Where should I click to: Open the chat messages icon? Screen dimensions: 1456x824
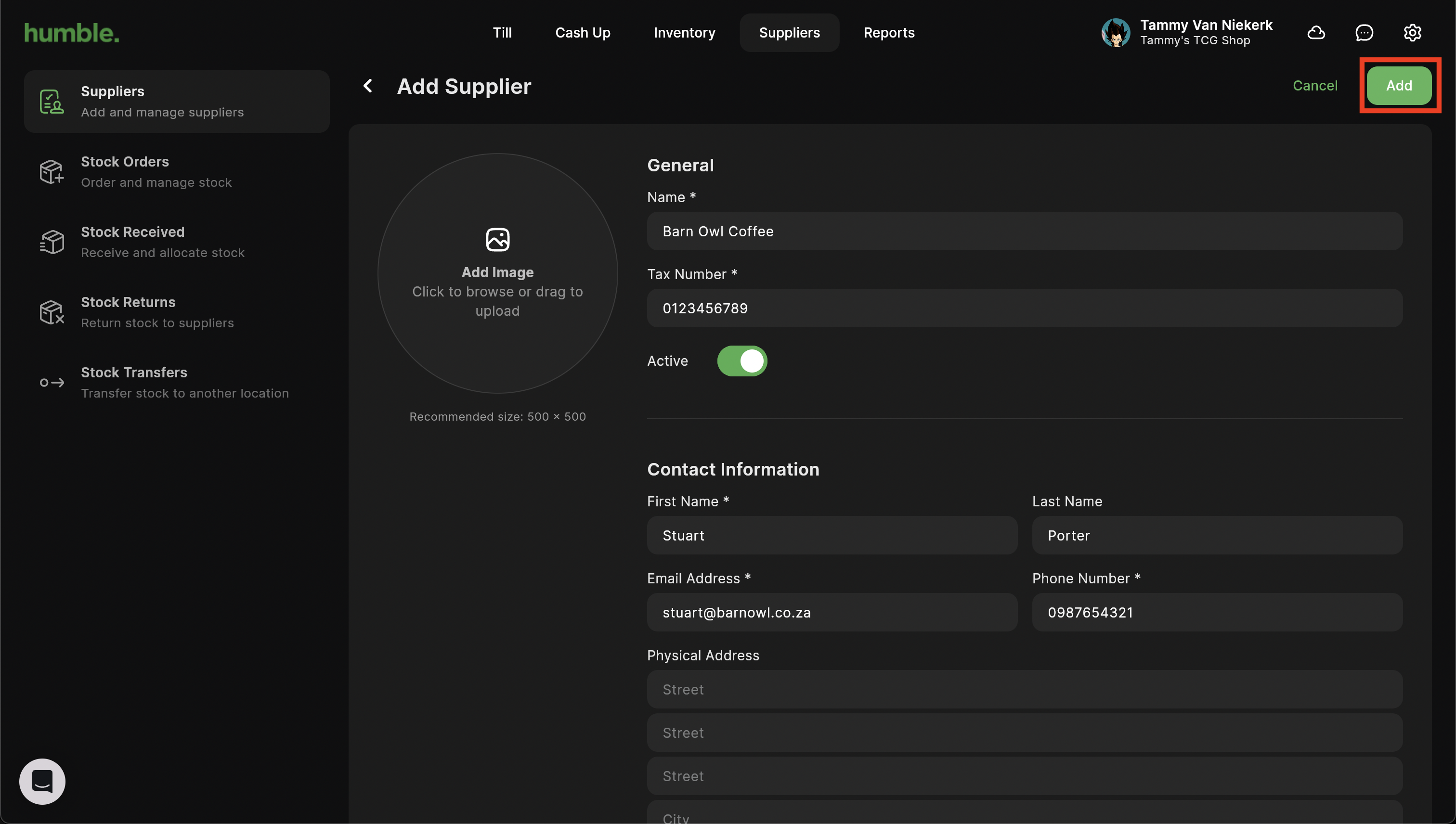pyautogui.click(x=1364, y=33)
